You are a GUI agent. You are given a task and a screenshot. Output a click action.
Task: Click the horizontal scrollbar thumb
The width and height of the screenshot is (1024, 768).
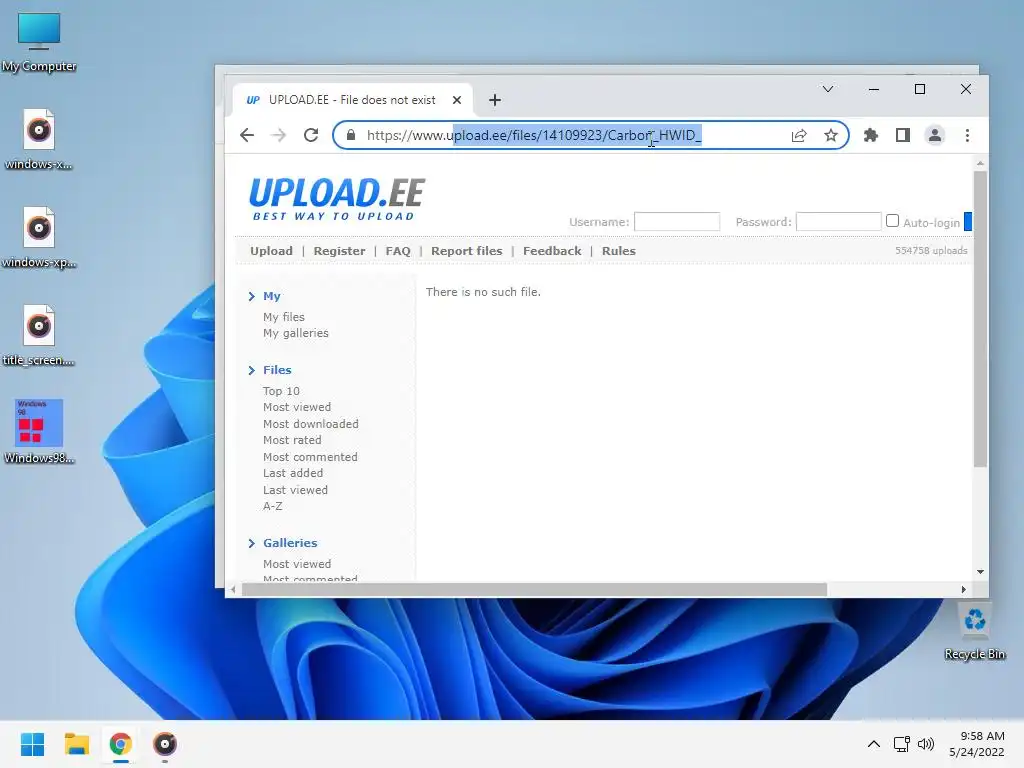tap(534, 590)
